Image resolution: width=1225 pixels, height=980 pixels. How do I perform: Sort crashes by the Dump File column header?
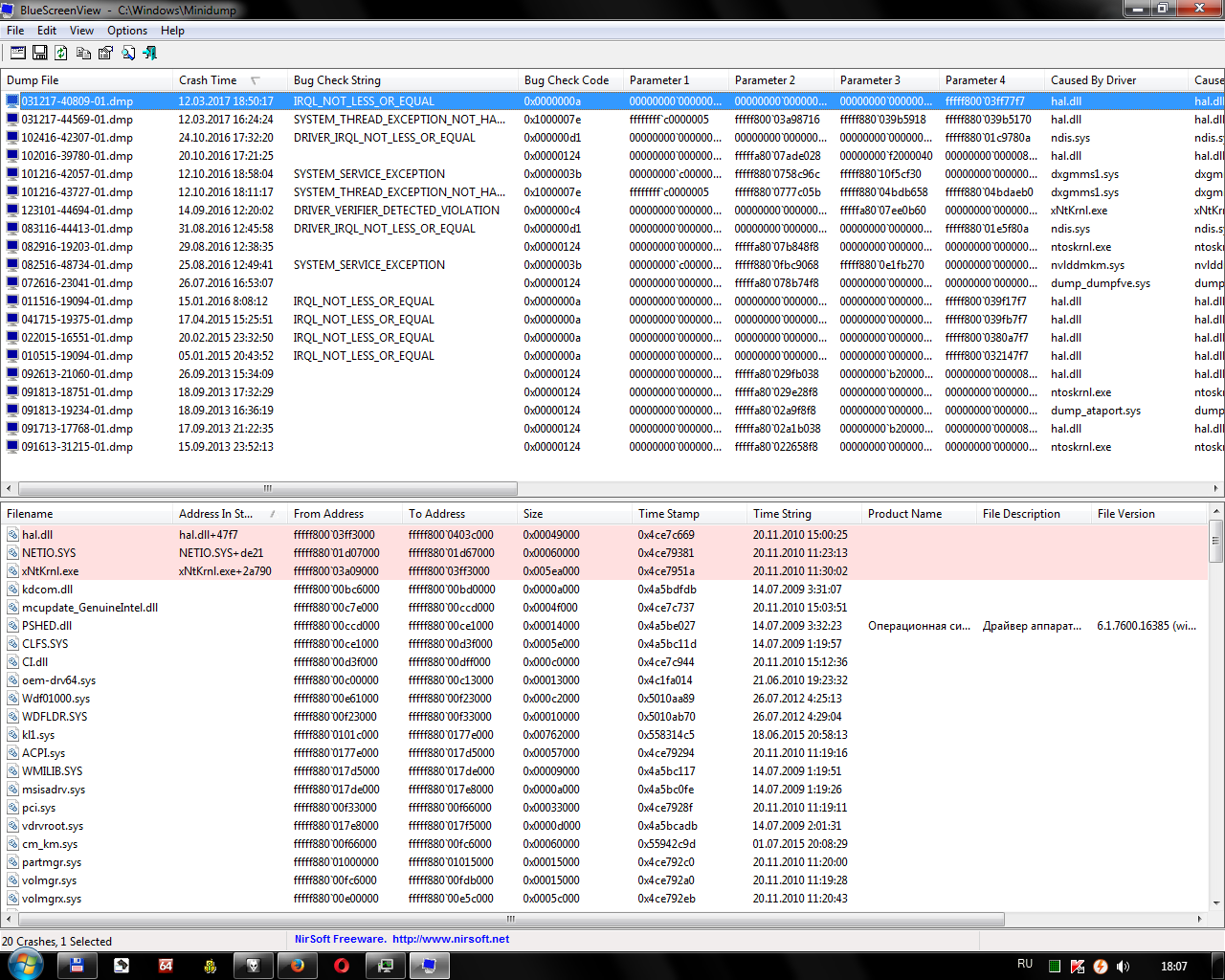[87, 80]
